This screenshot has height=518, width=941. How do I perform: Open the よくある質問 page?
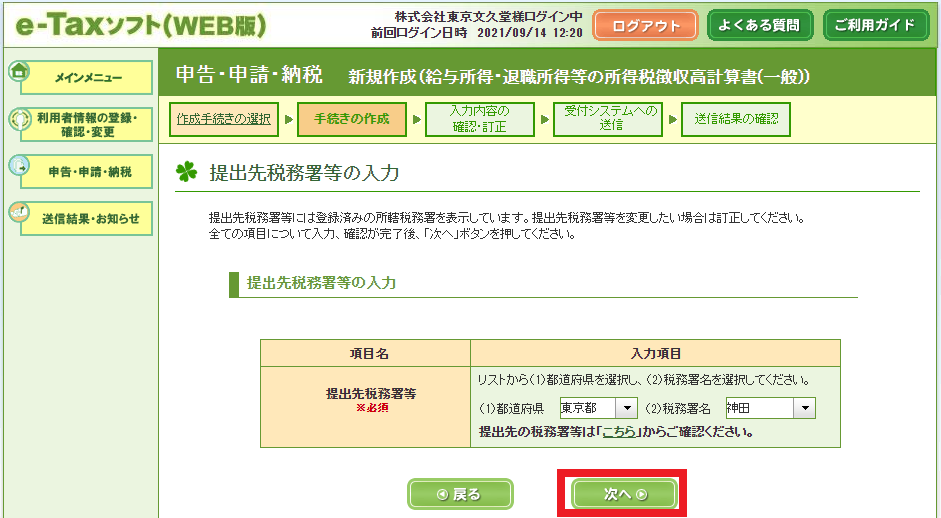click(x=760, y=25)
